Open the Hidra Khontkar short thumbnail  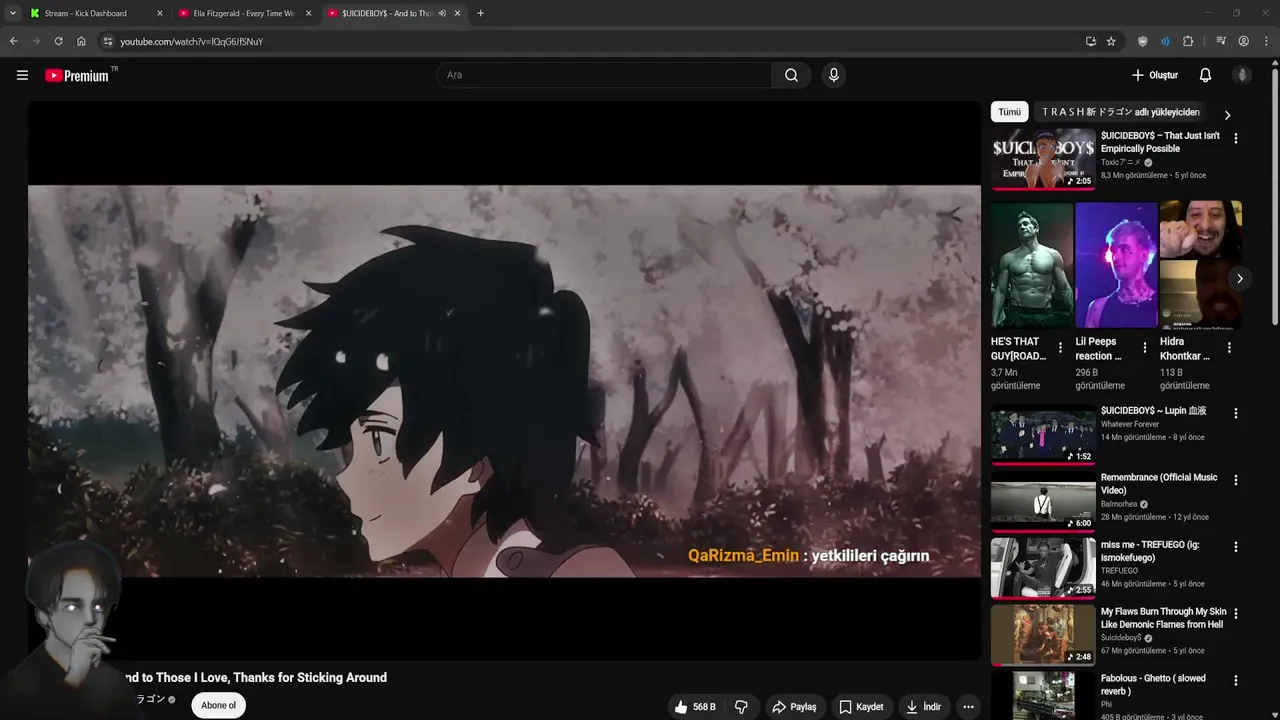[1200, 265]
